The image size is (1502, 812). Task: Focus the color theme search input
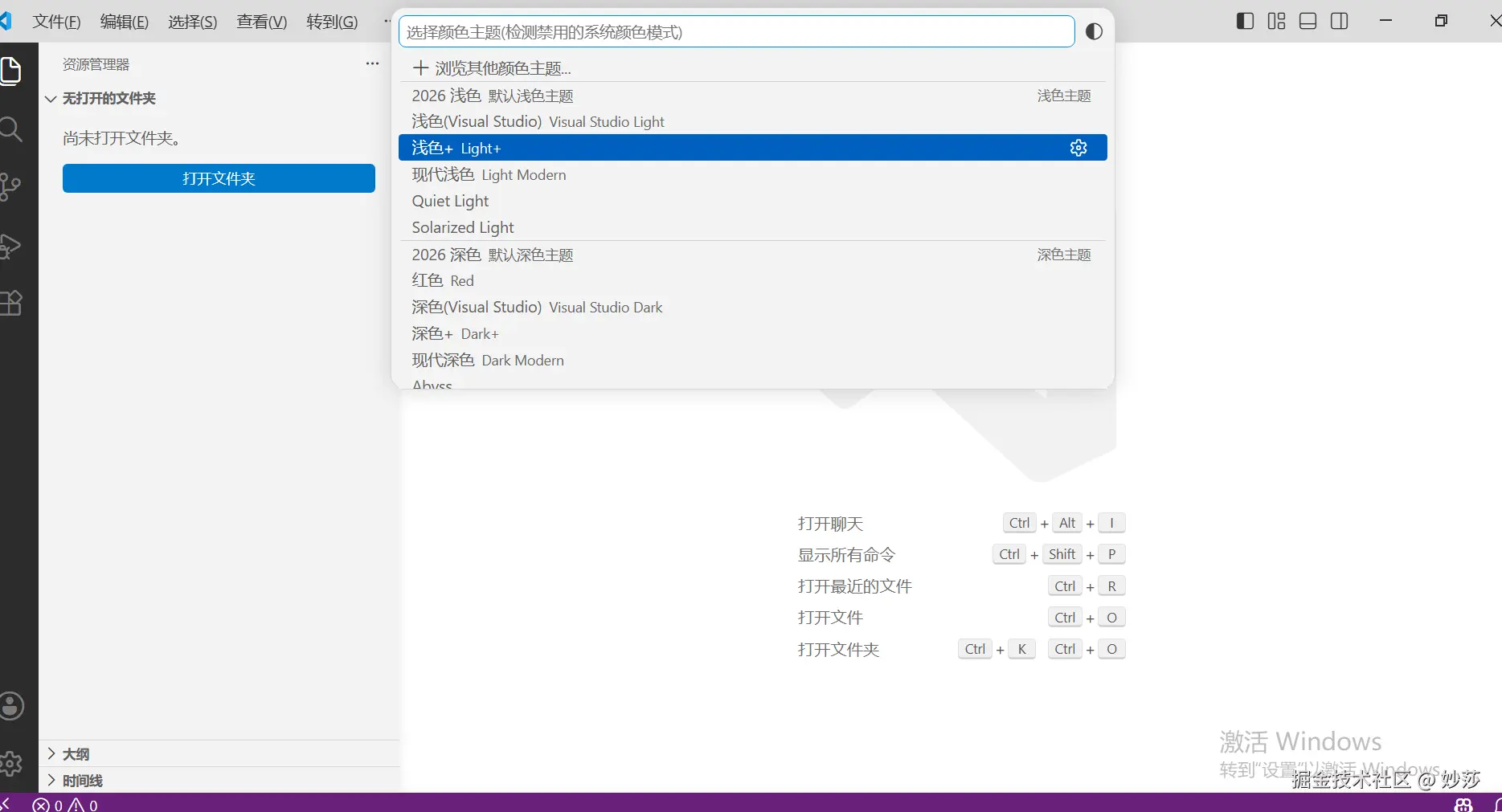click(736, 32)
